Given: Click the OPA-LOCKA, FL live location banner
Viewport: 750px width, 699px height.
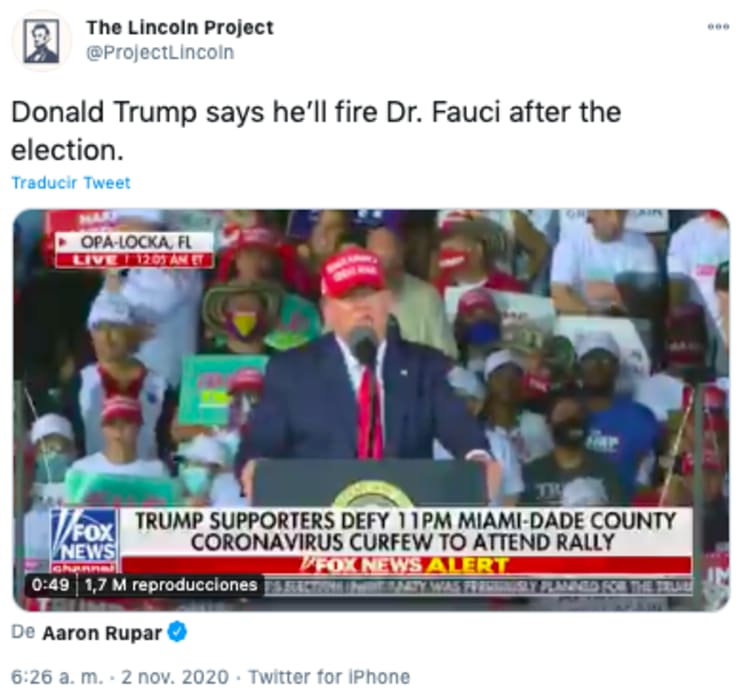Looking at the screenshot, I should 134,249.
